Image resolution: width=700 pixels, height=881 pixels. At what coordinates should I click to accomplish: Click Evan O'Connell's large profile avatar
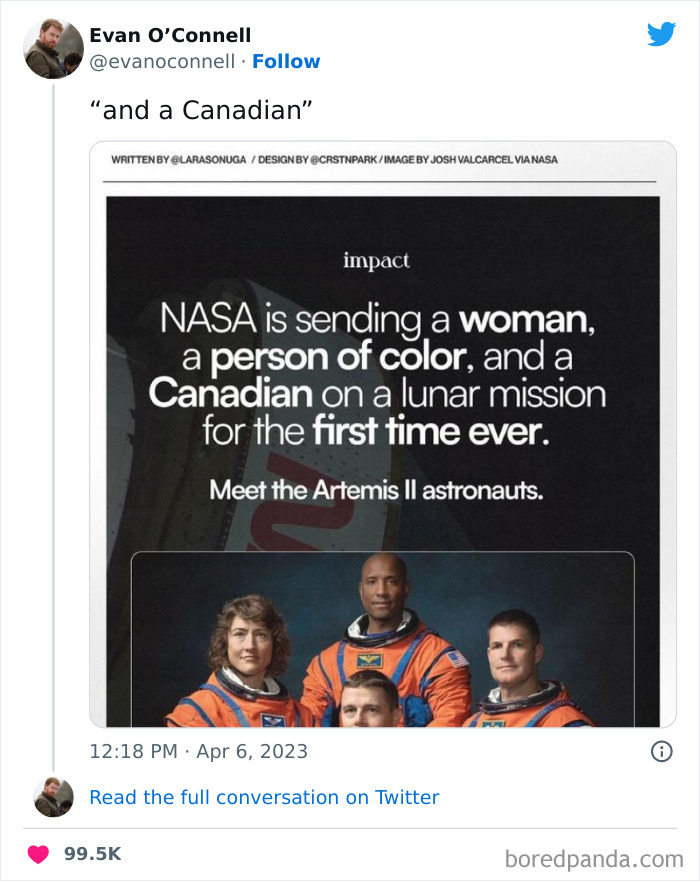click(53, 48)
